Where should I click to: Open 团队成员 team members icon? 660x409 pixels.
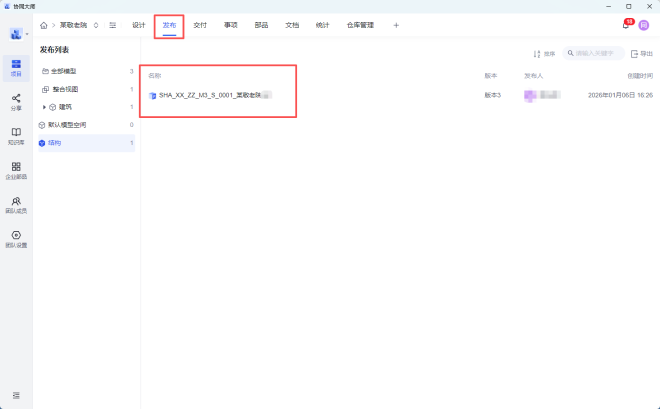16,204
